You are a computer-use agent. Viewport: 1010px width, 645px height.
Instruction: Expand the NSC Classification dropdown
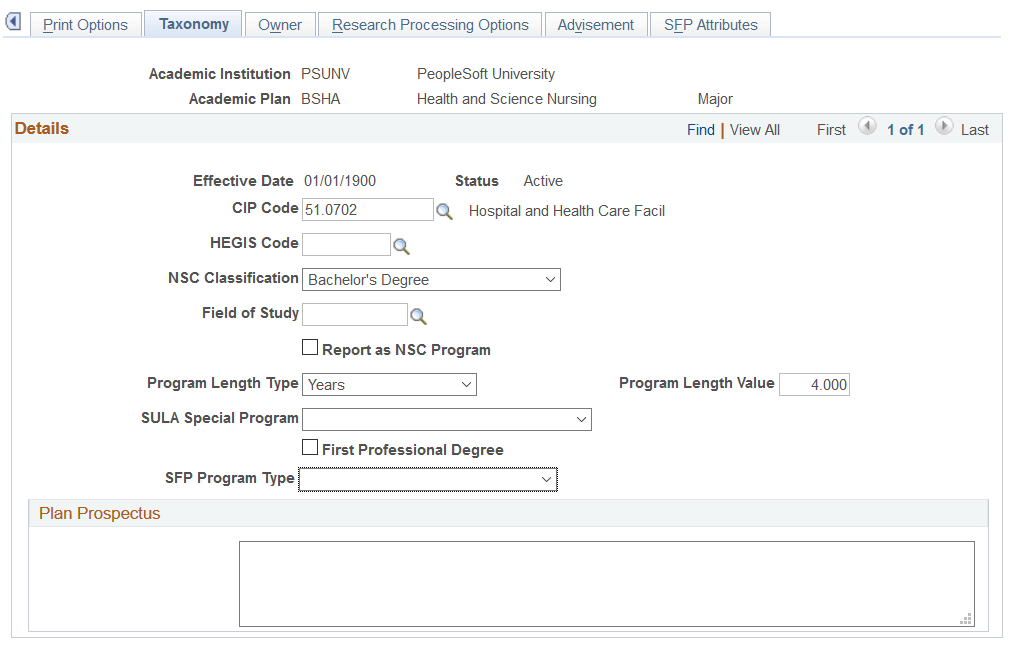pyautogui.click(x=431, y=280)
